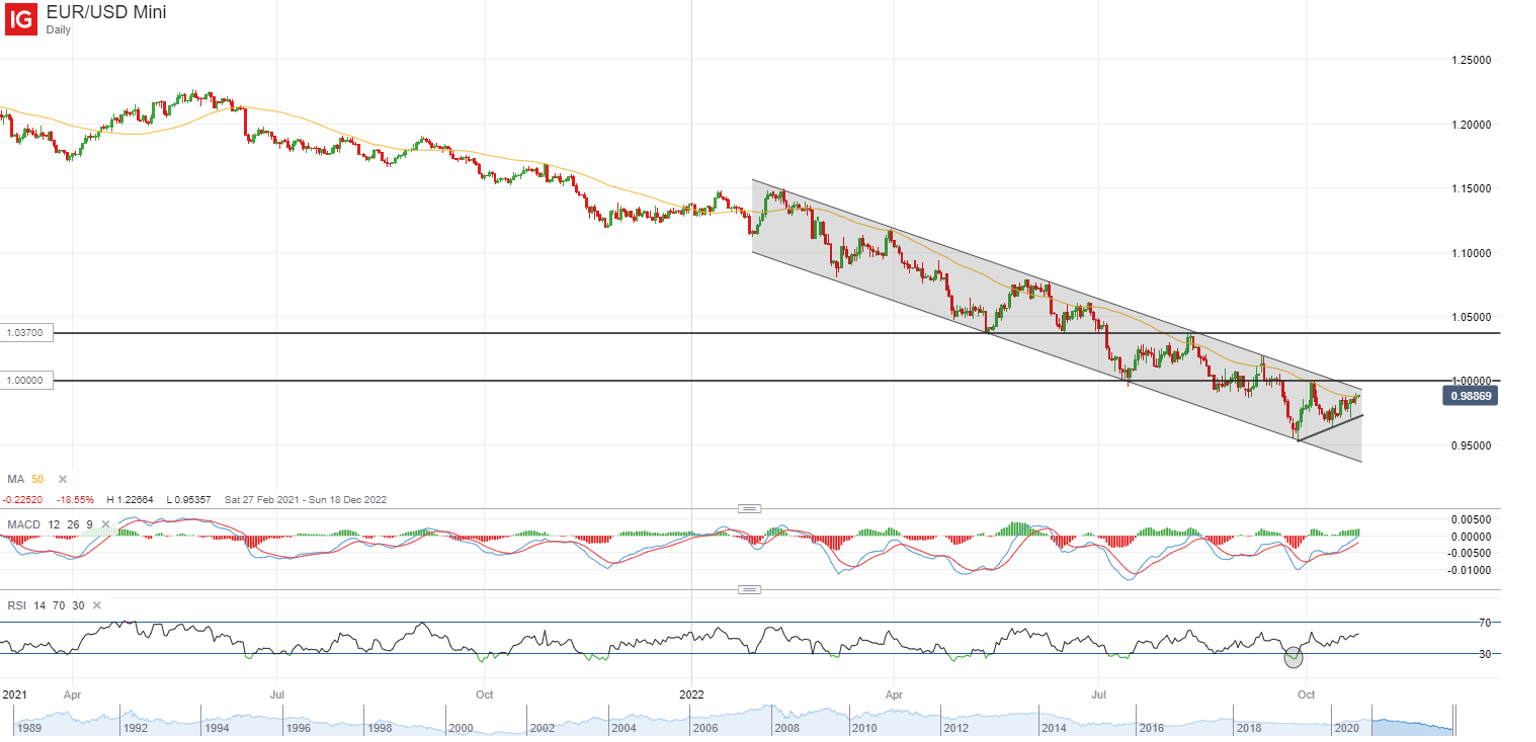
Task: Click the resize handle above the RSI panel
Action: coord(749,589)
